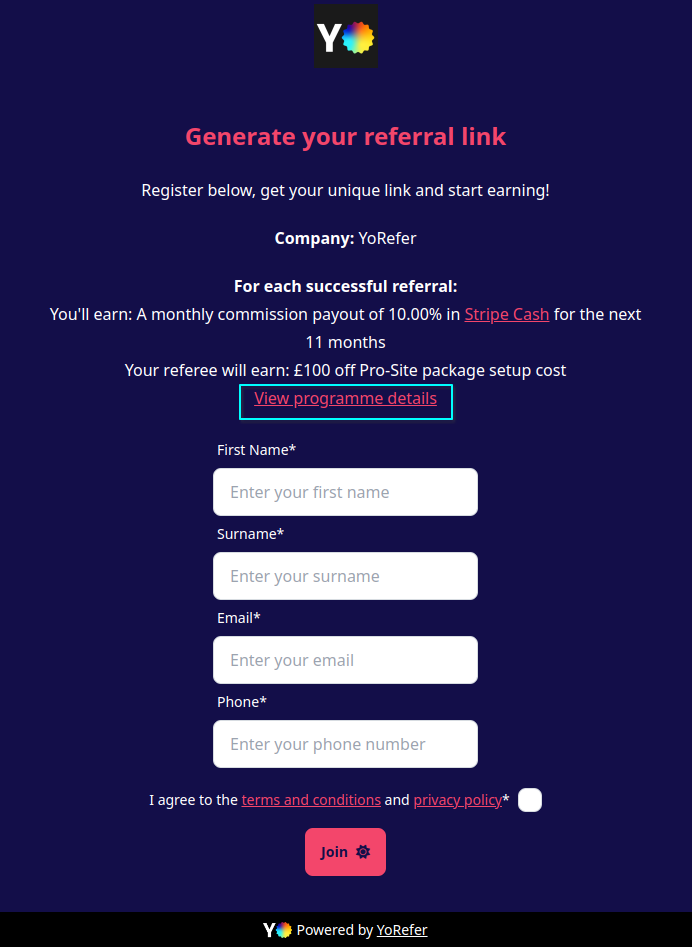Open the privacy policy link

click(457, 800)
